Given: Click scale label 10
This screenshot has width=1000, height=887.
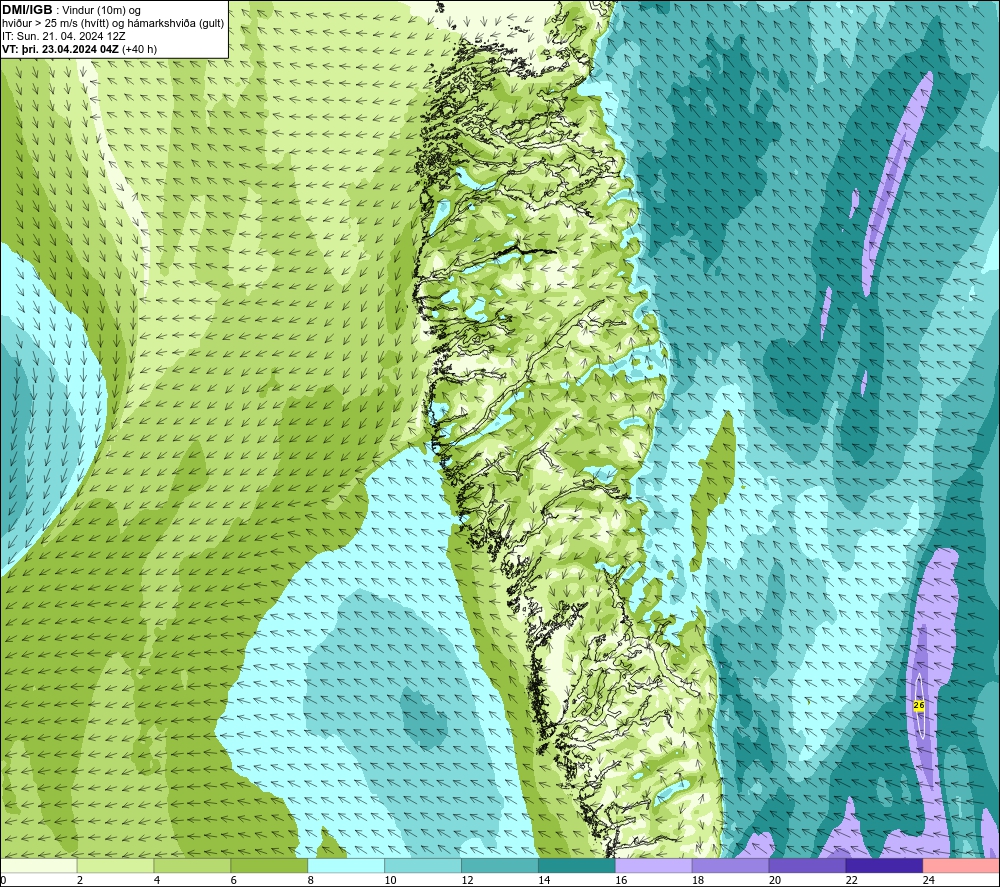Looking at the screenshot, I should [390, 880].
